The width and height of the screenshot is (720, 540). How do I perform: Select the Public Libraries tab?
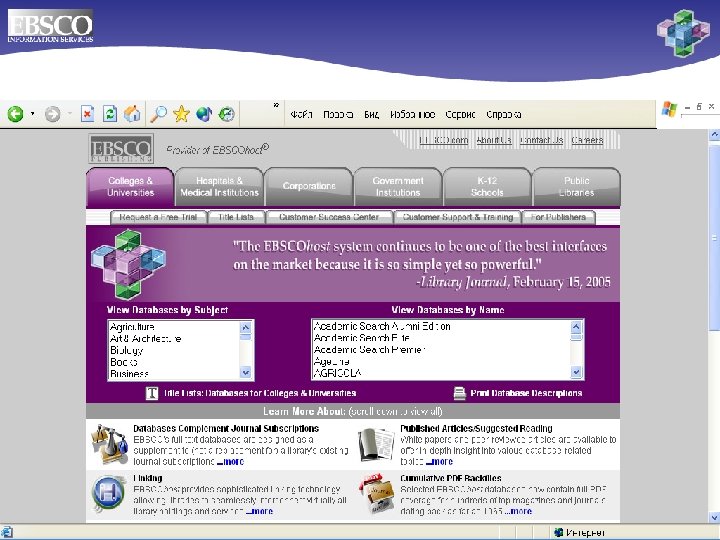[x=577, y=187]
